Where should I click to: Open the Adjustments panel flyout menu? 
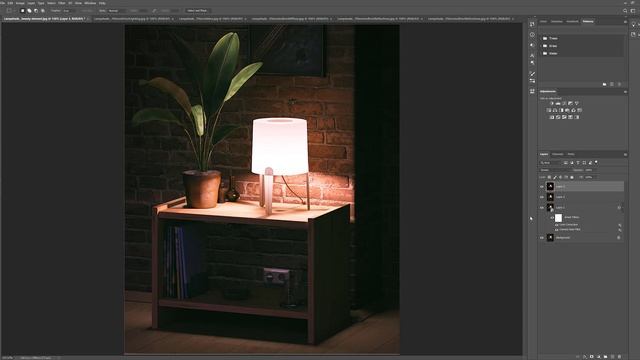tap(625, 92)
